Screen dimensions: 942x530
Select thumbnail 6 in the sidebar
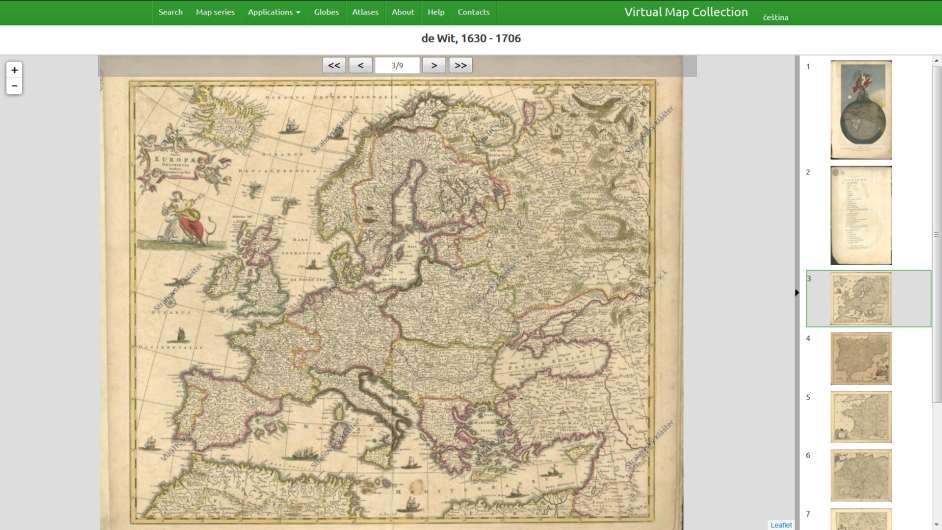(x=861, y=475)
